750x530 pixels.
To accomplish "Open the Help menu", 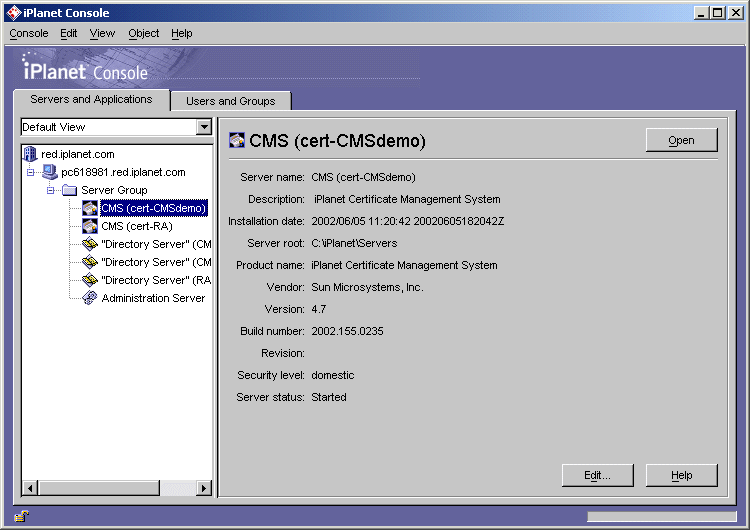I will pyautogui.click(x=182, y=33).
